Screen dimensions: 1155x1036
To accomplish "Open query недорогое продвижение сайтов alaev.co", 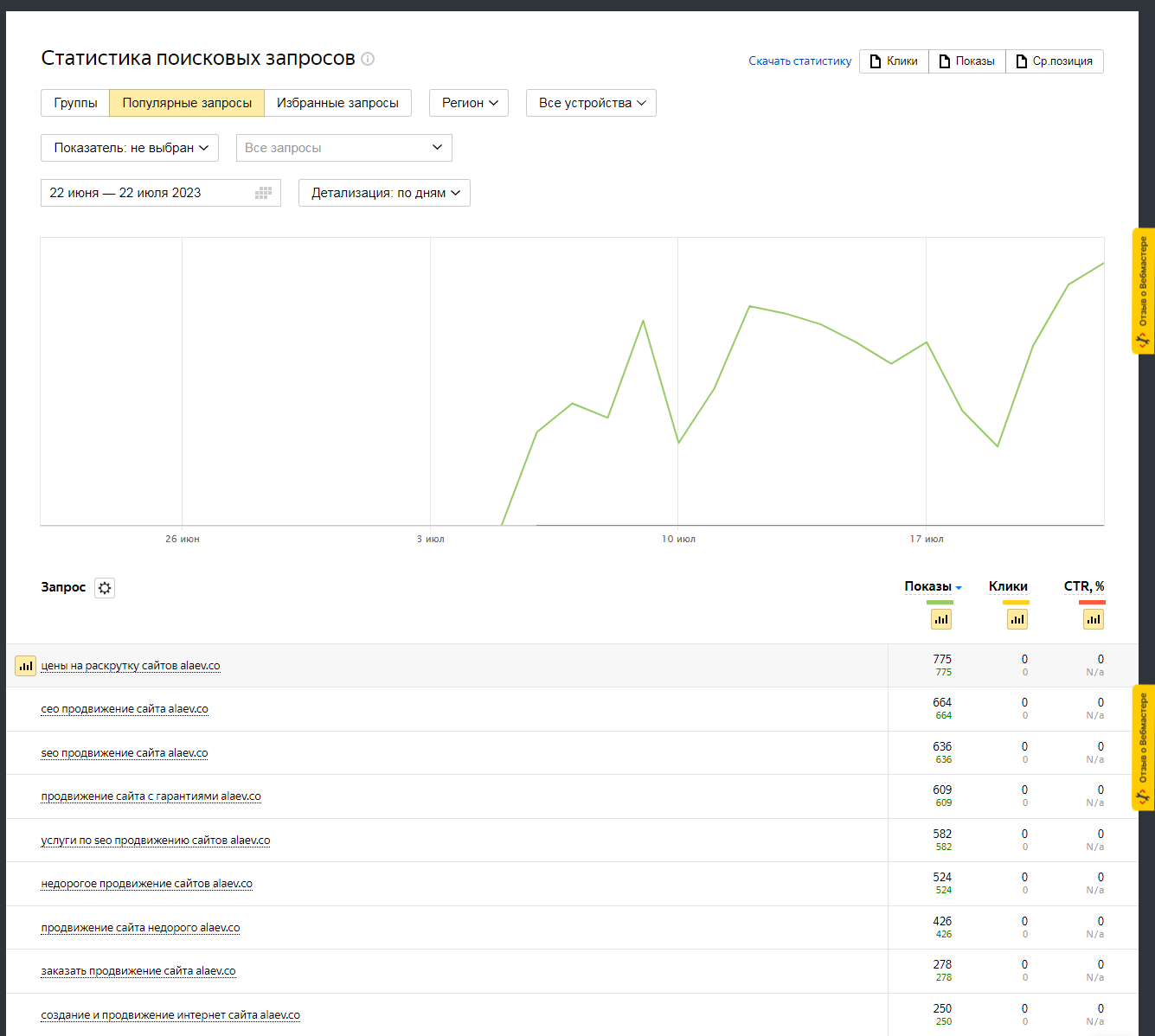I will [x=146, y=884].
